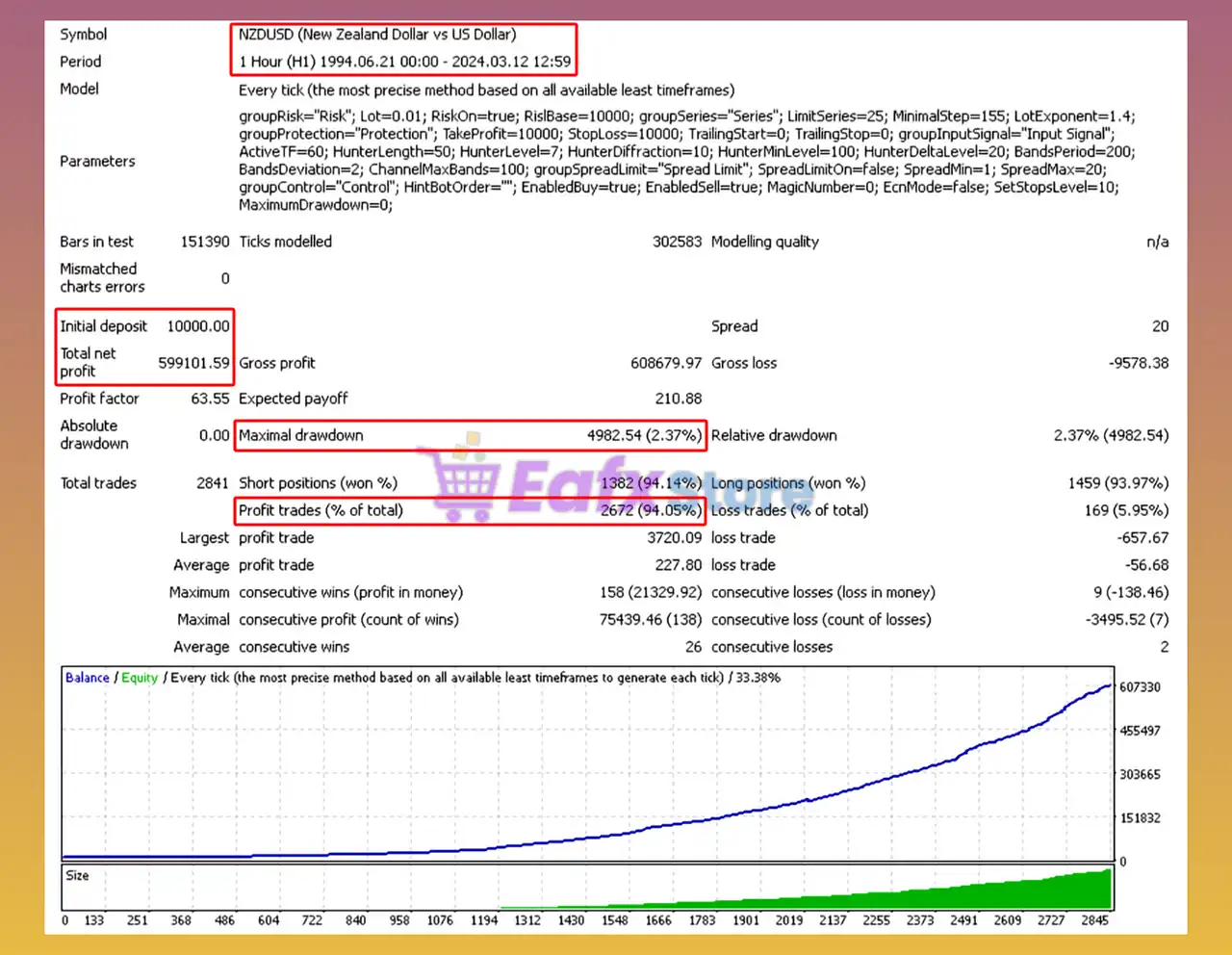Screen dimensions: 1232x955
Task: Select the 1 Hour (H1) period date range
Action: [404, 62]
